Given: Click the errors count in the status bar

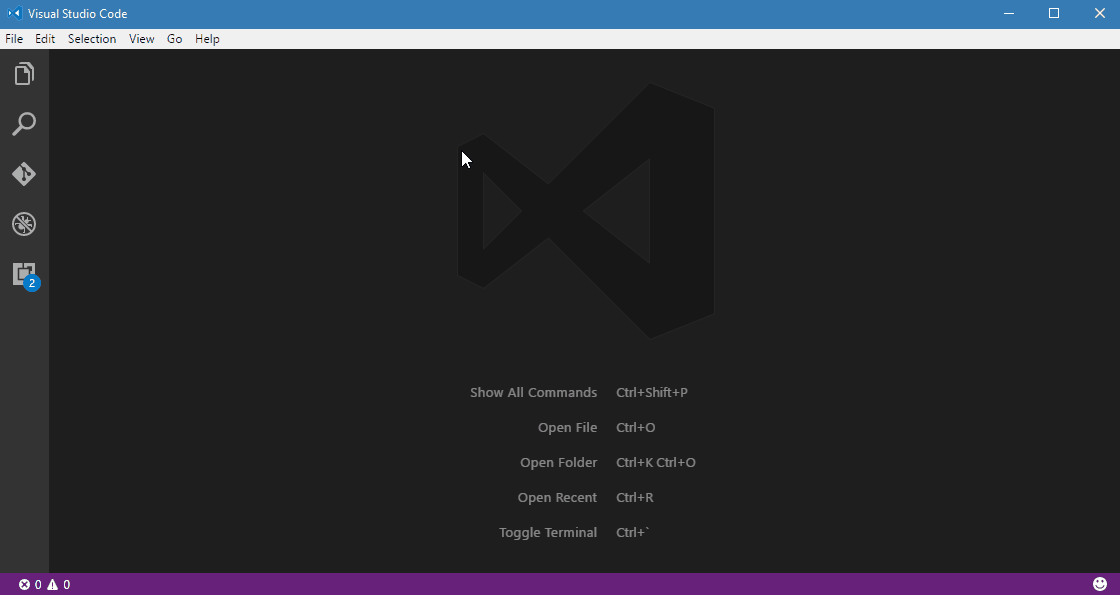Looking at the screenshot, I should [30, 584].
